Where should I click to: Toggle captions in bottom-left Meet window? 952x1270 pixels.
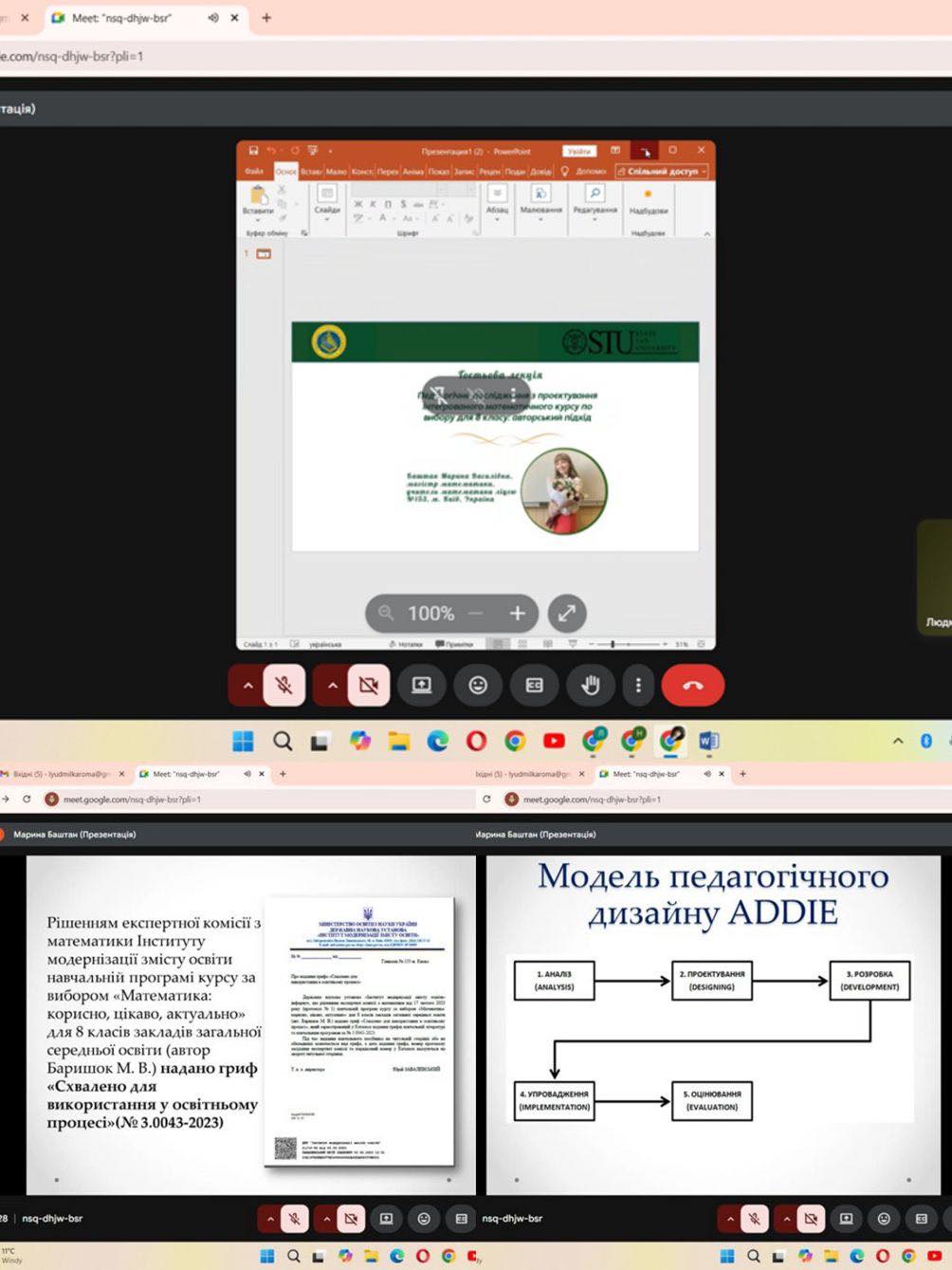click(x=462, y=1219)
